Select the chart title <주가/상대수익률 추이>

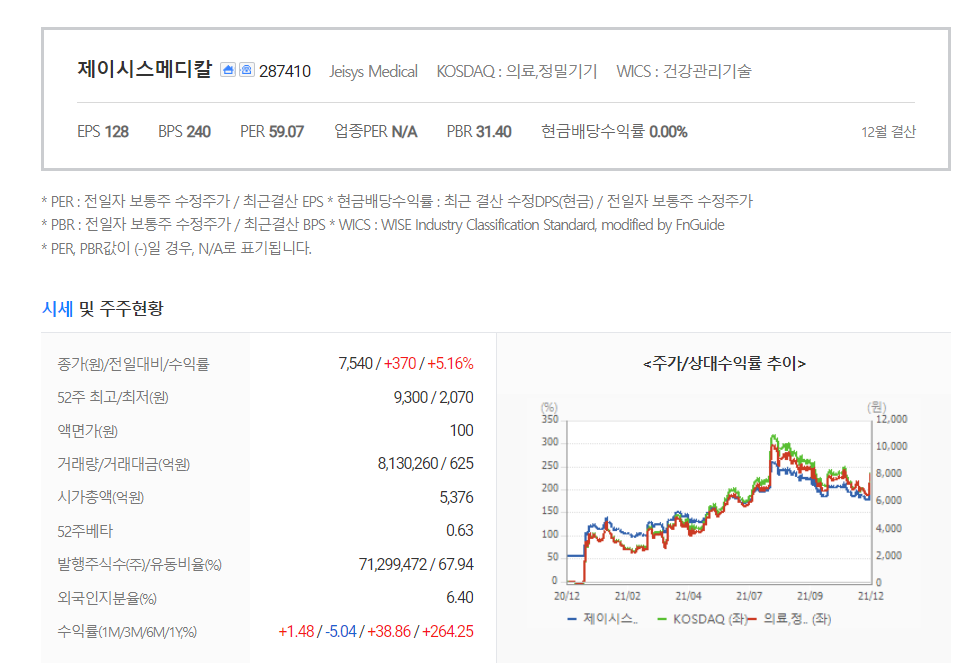(724, 363)
